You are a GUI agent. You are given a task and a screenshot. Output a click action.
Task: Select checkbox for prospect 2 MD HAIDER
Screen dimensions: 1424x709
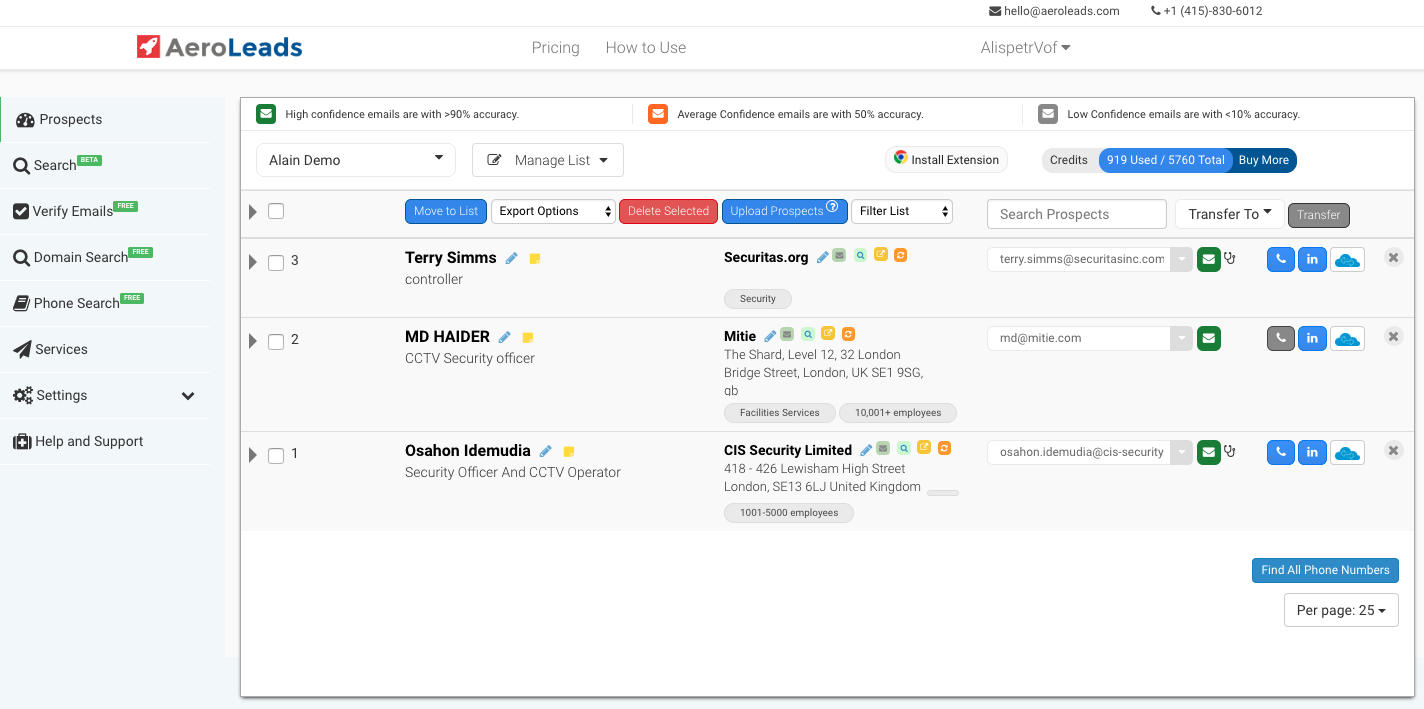point(276,341)
